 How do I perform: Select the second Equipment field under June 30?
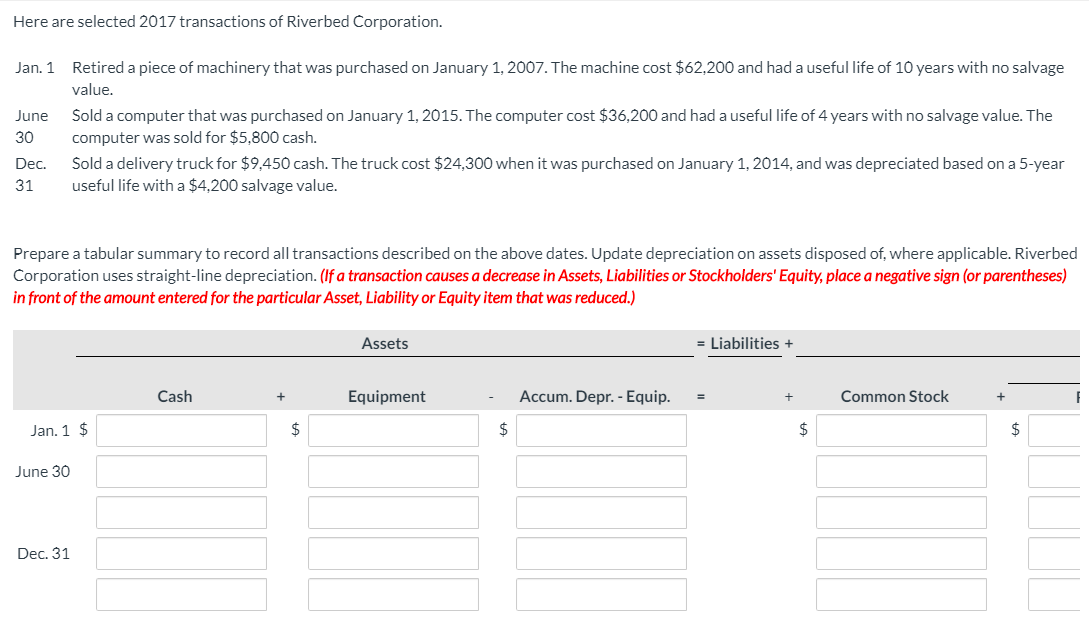coord(393,512)
